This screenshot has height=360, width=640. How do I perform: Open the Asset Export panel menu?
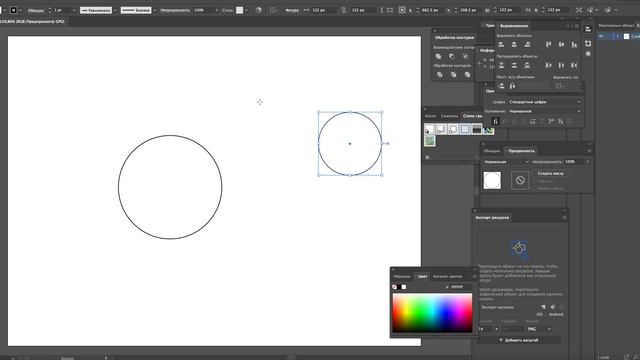click(x=564, y=218)
